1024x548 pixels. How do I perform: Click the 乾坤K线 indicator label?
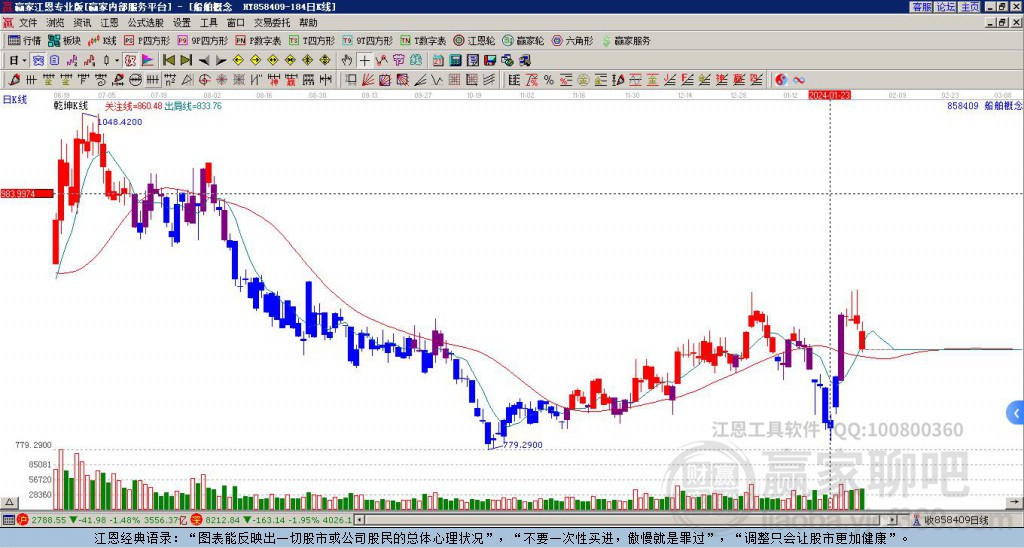(71, 106)
